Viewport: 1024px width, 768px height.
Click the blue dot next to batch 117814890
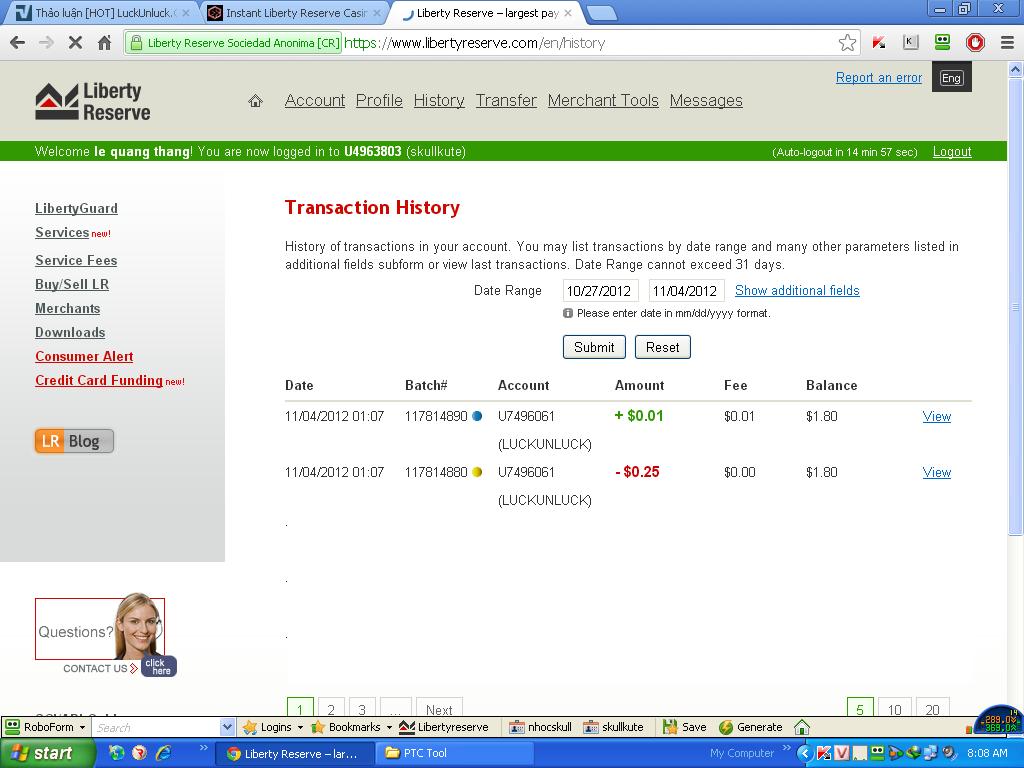(477, 416)
